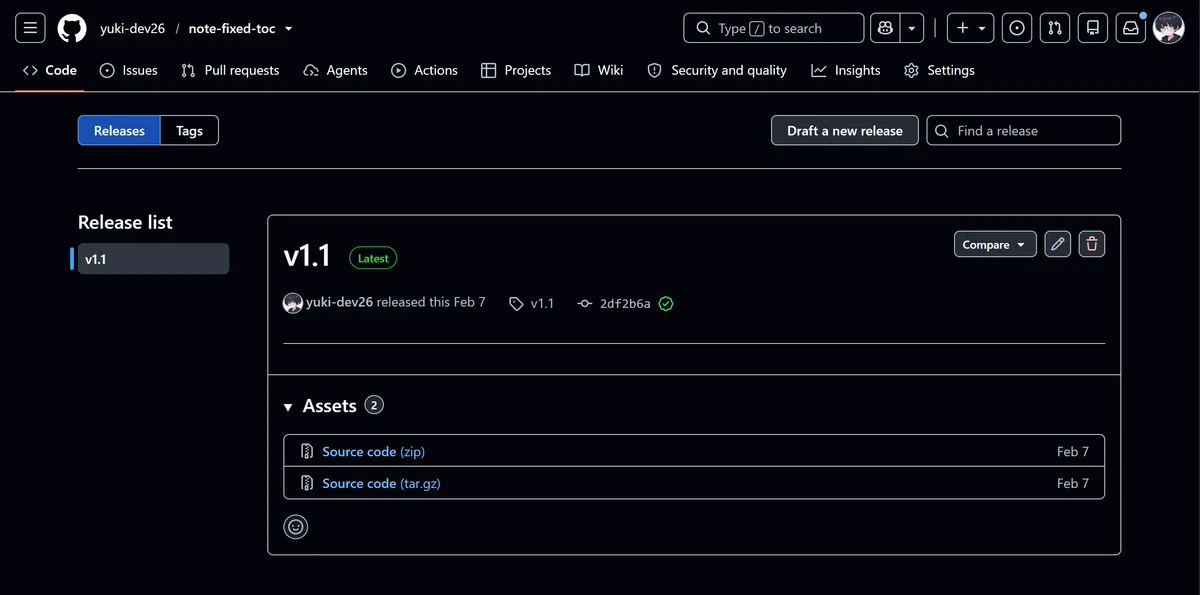View your issues icon in header

coord(1017,28)
